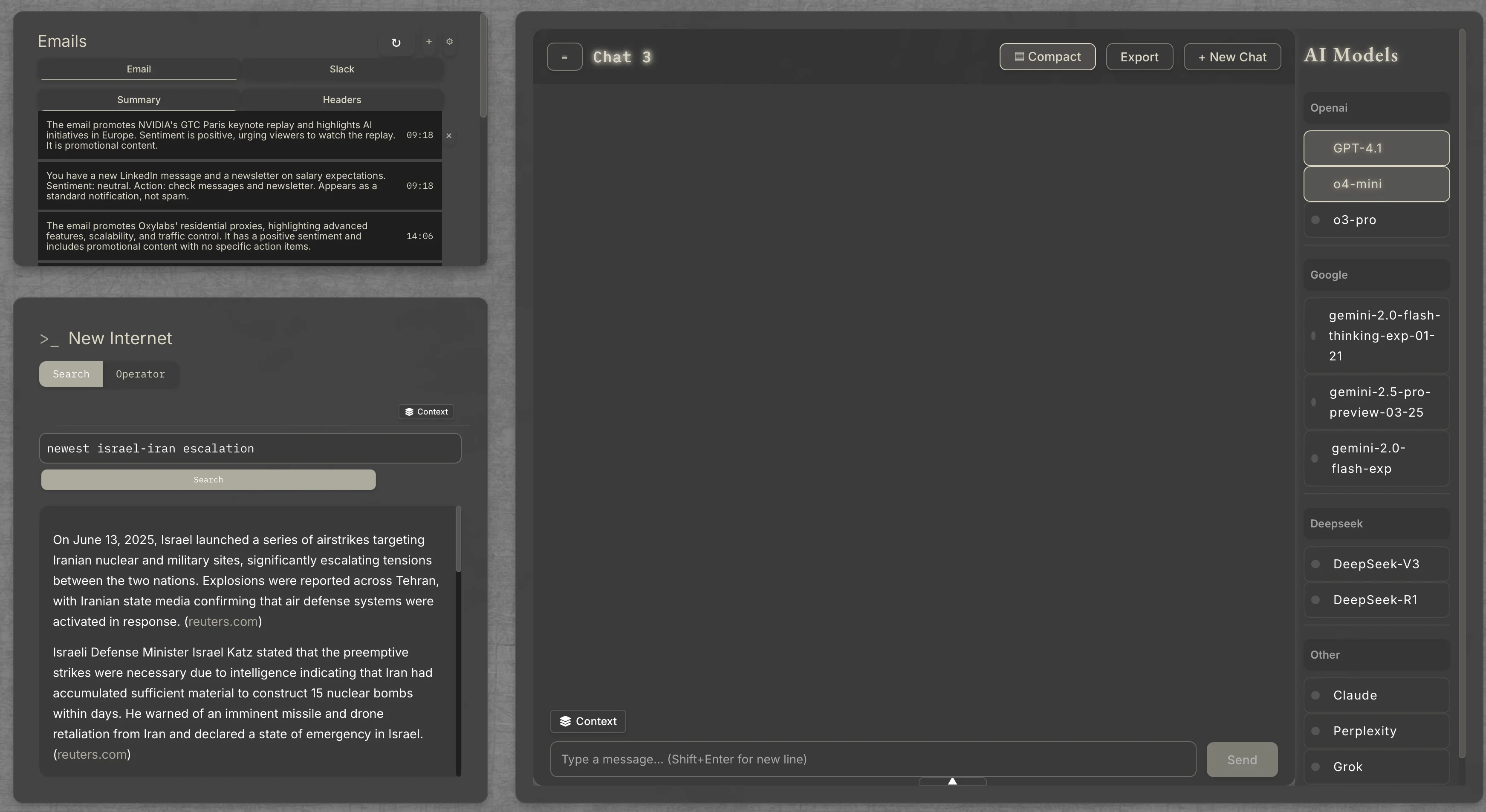Click the chat input resize handle
The image size is (1486, 812).
pyautogui.click(x=951, y=781)
